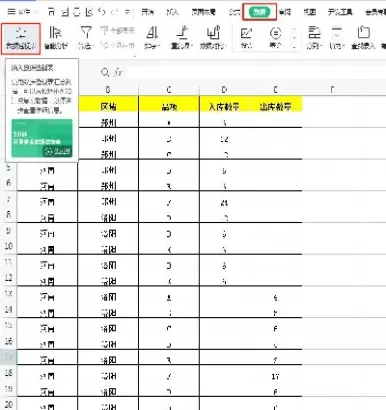
Task: Select the green 数据 (Data) tab
Action: point(259,12)
